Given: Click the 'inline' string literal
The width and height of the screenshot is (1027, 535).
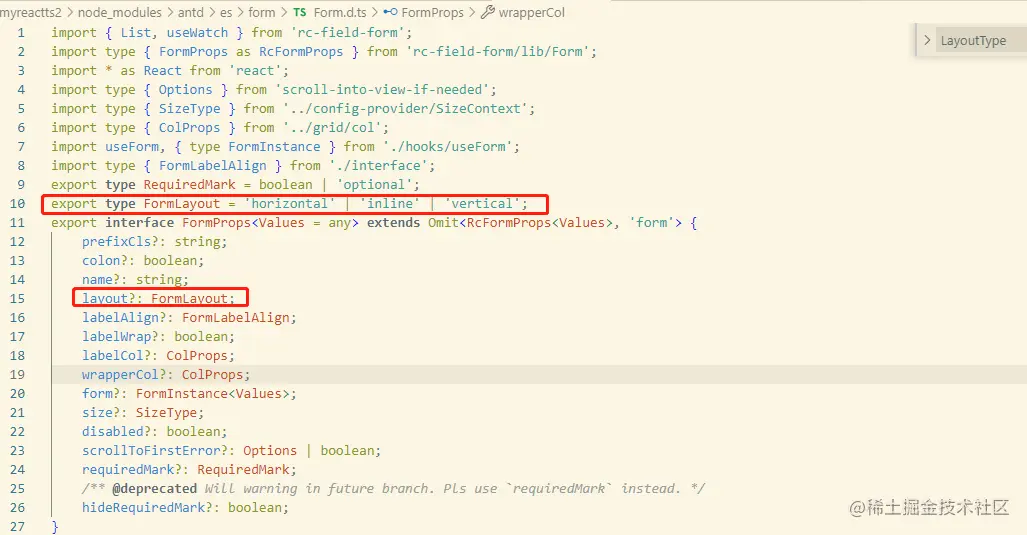Looking at the screenshot, I should tap(390, 204).
